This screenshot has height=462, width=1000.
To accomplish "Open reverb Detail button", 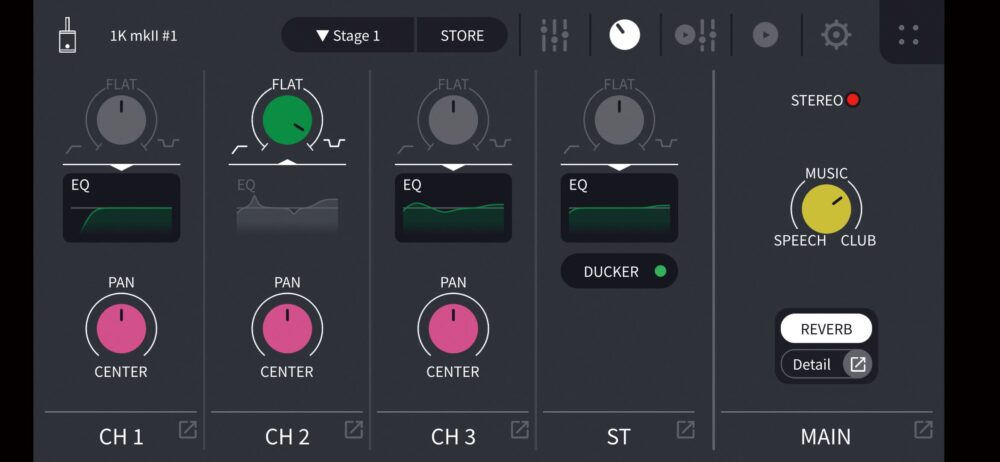I will pos(826,365).
